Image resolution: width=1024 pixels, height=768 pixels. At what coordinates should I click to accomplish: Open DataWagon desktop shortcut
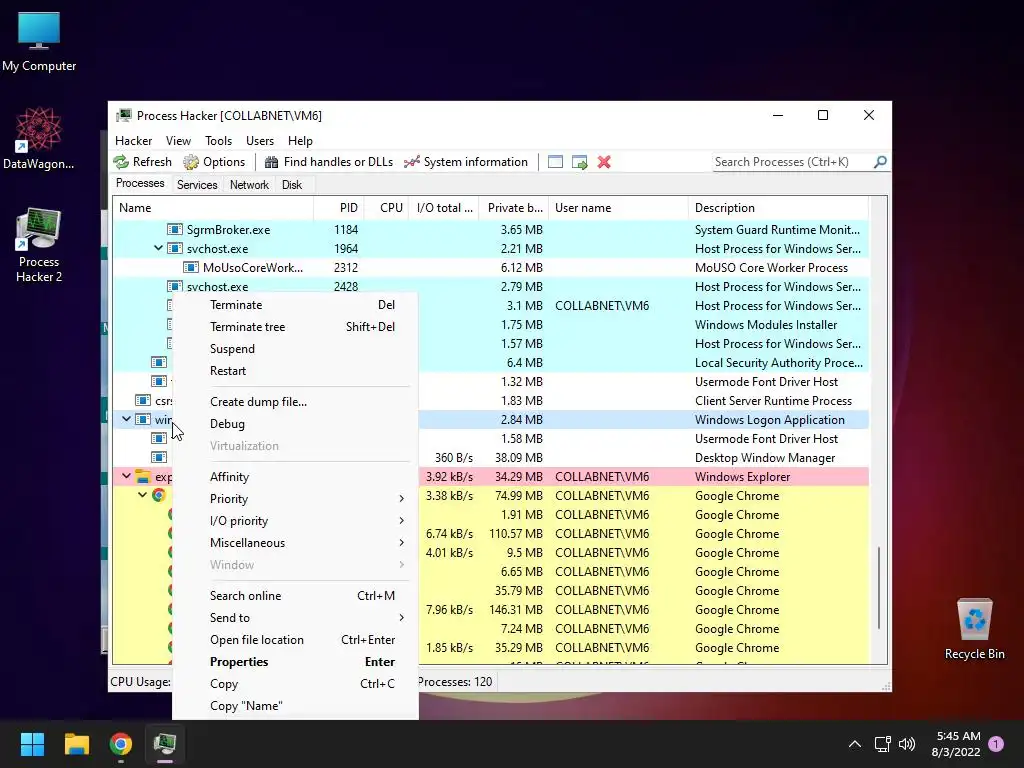tap(39, 138)
